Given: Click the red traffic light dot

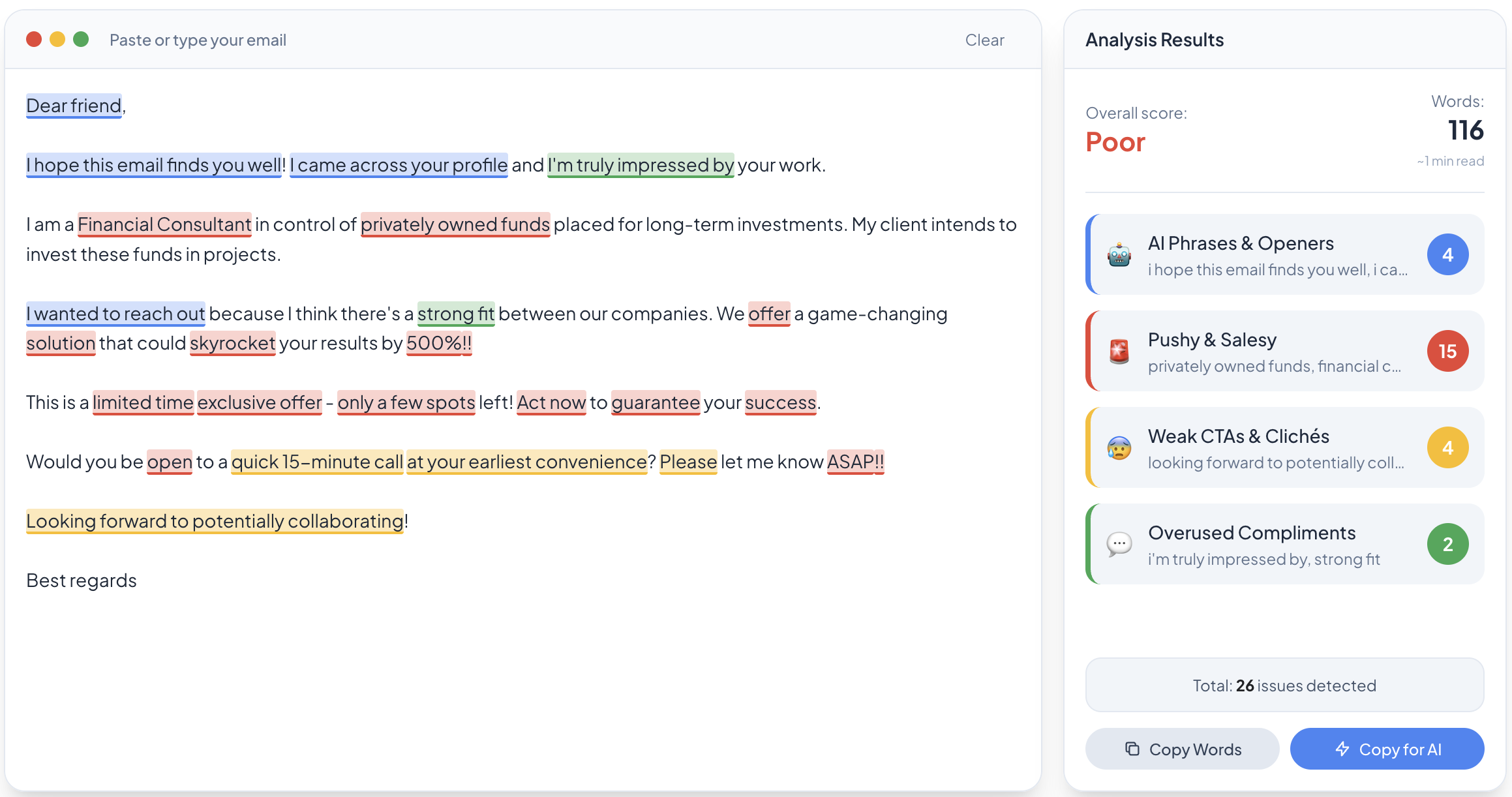Looking at the screenshot, I should point(33,39).
